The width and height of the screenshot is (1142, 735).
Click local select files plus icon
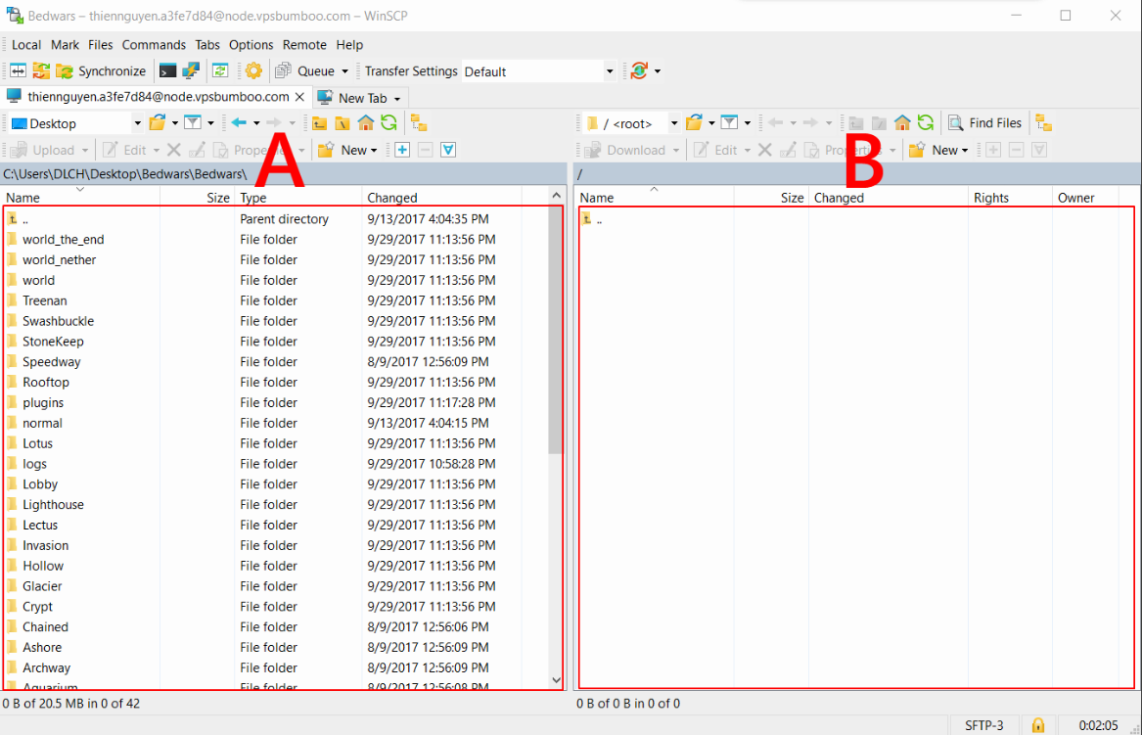402,150
